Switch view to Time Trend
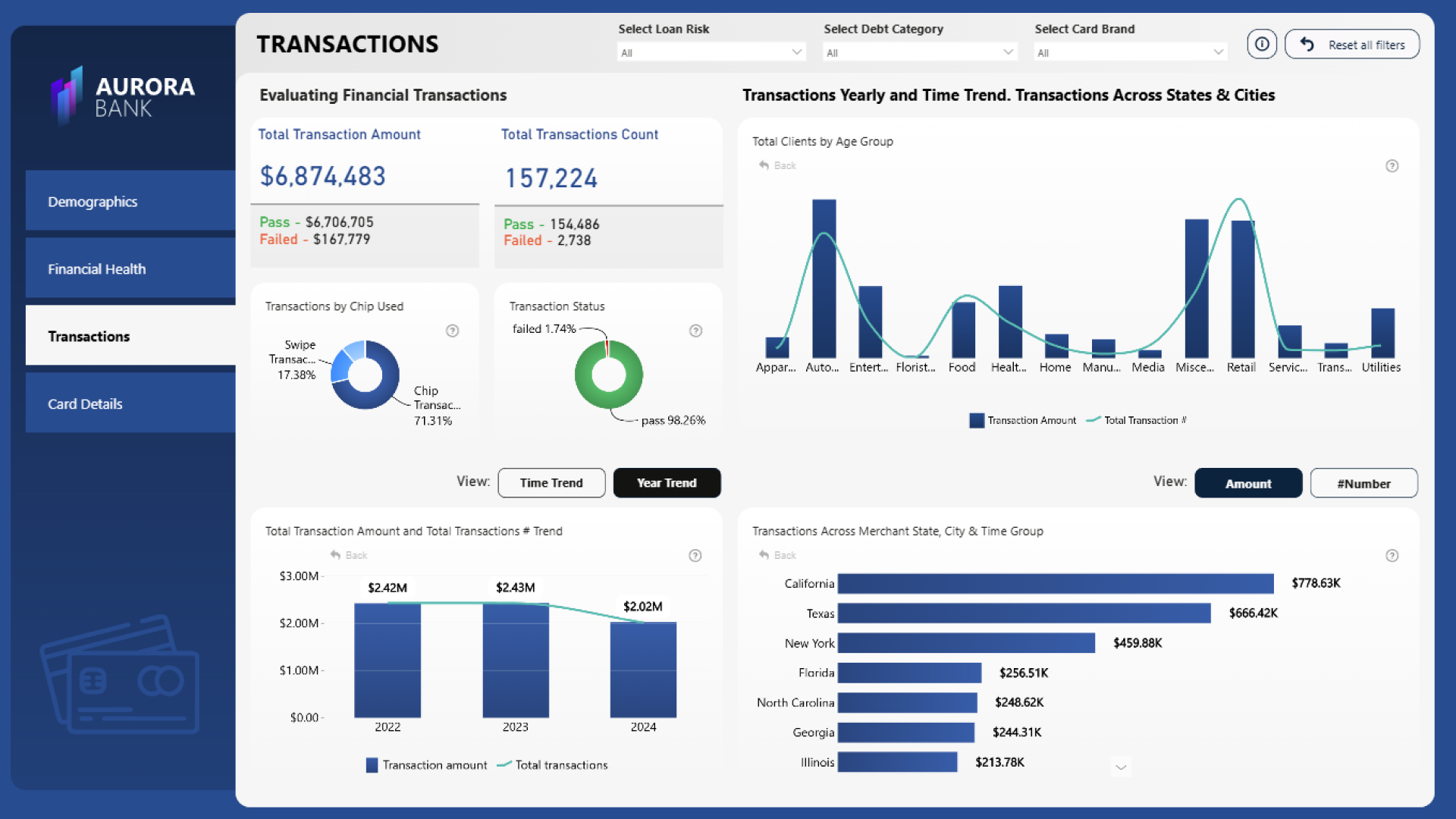 (551, 483)
